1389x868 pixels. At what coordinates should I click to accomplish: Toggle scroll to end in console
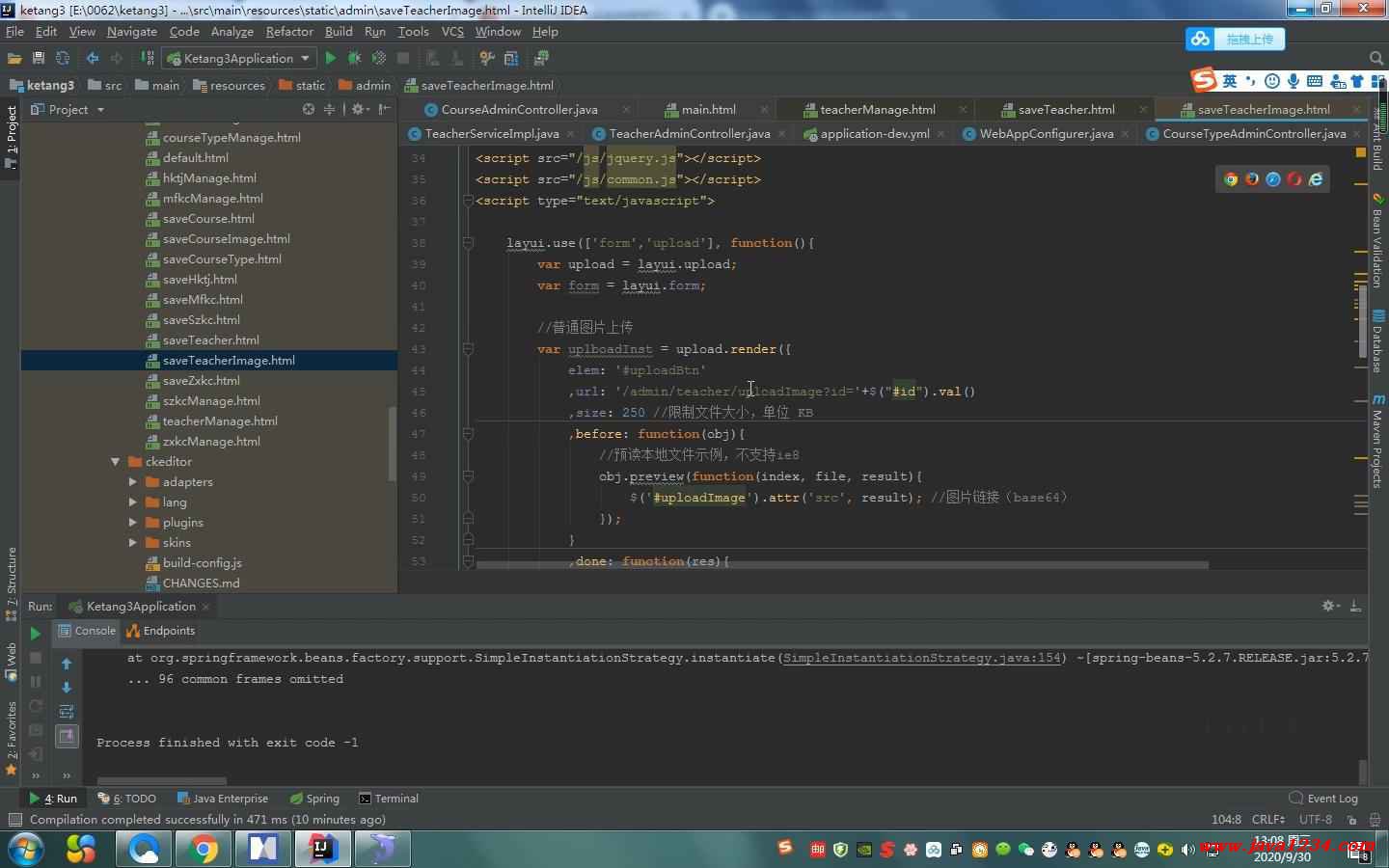pyautogui.click(x=67, y=736)
